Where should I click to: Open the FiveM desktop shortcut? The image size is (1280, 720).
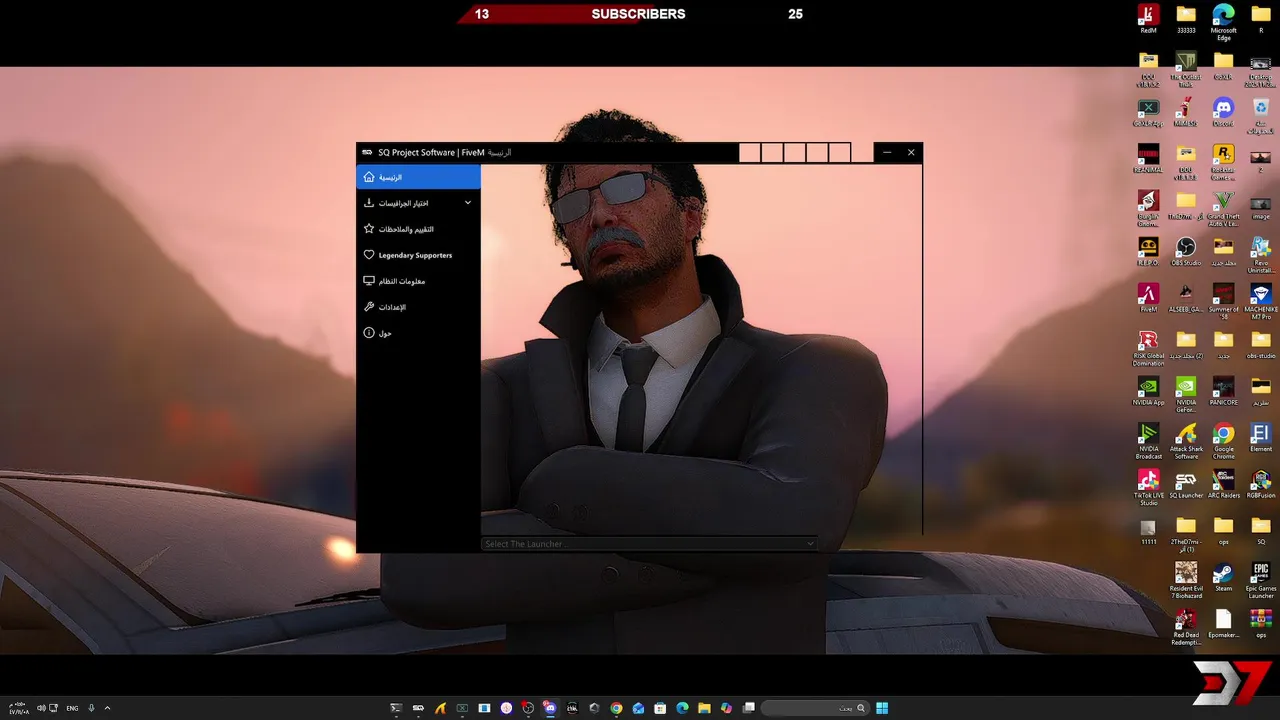[x=1148, y=297]
